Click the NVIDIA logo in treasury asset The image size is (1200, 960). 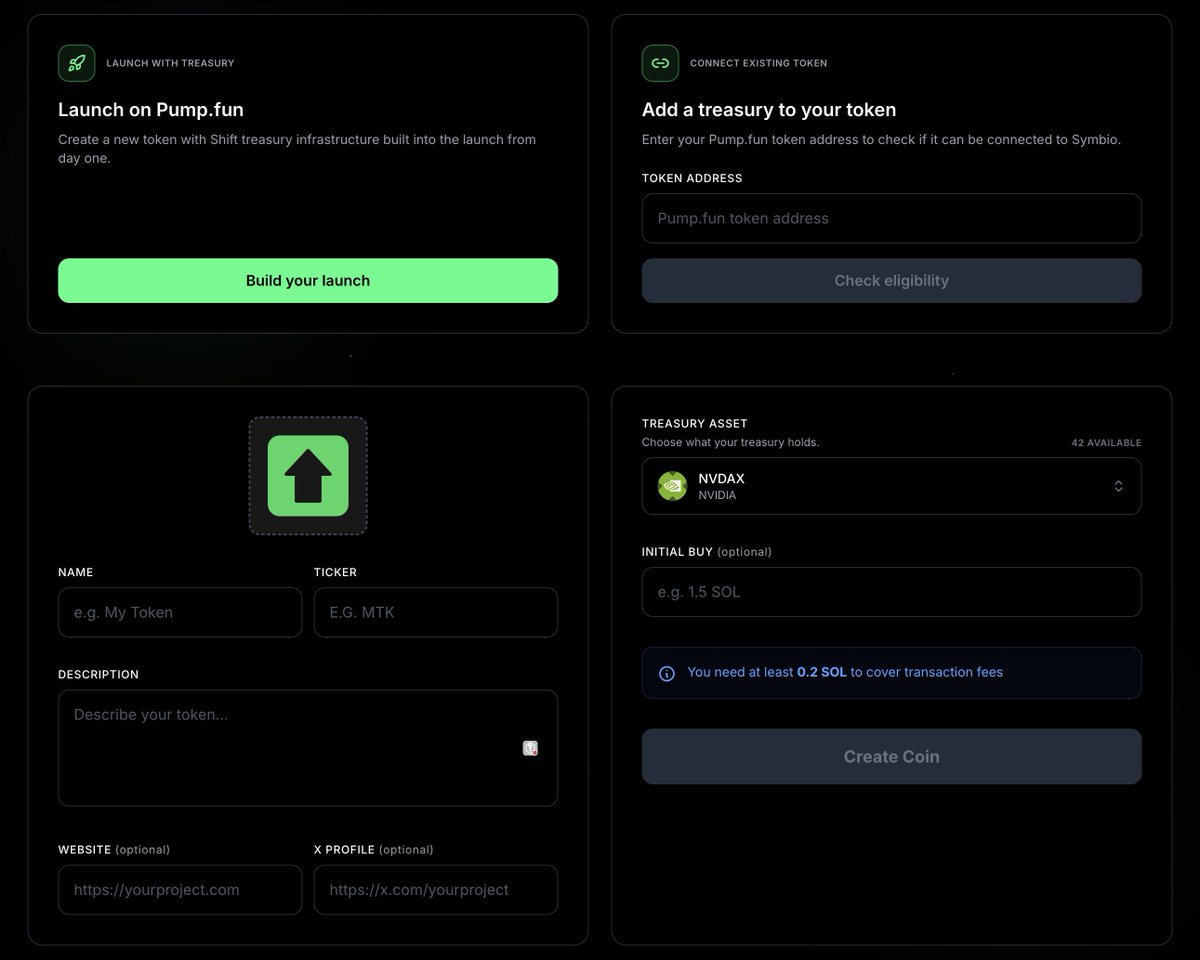point(673,486)
